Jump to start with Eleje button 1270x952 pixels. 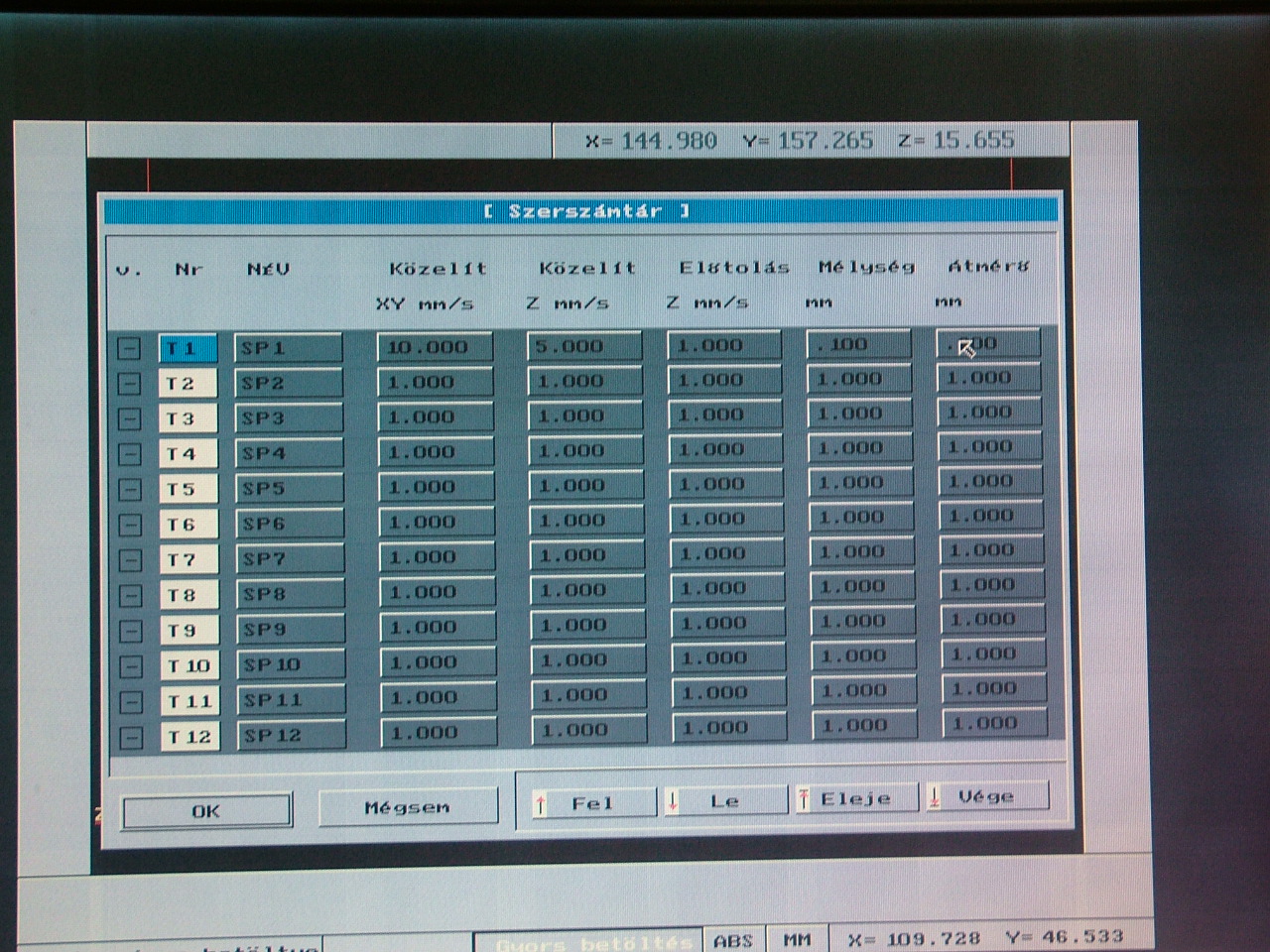coord(855,799)
